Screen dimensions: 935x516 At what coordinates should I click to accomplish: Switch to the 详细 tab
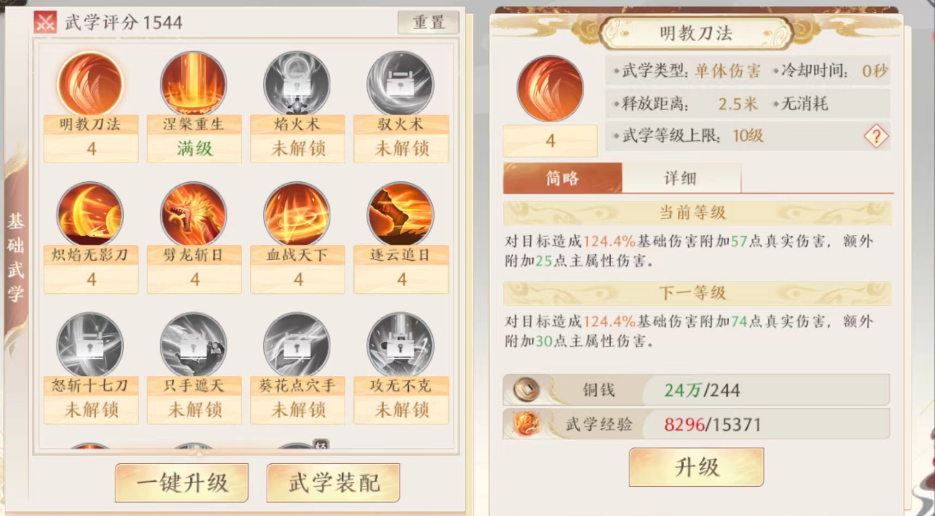(x=681, y=178)
